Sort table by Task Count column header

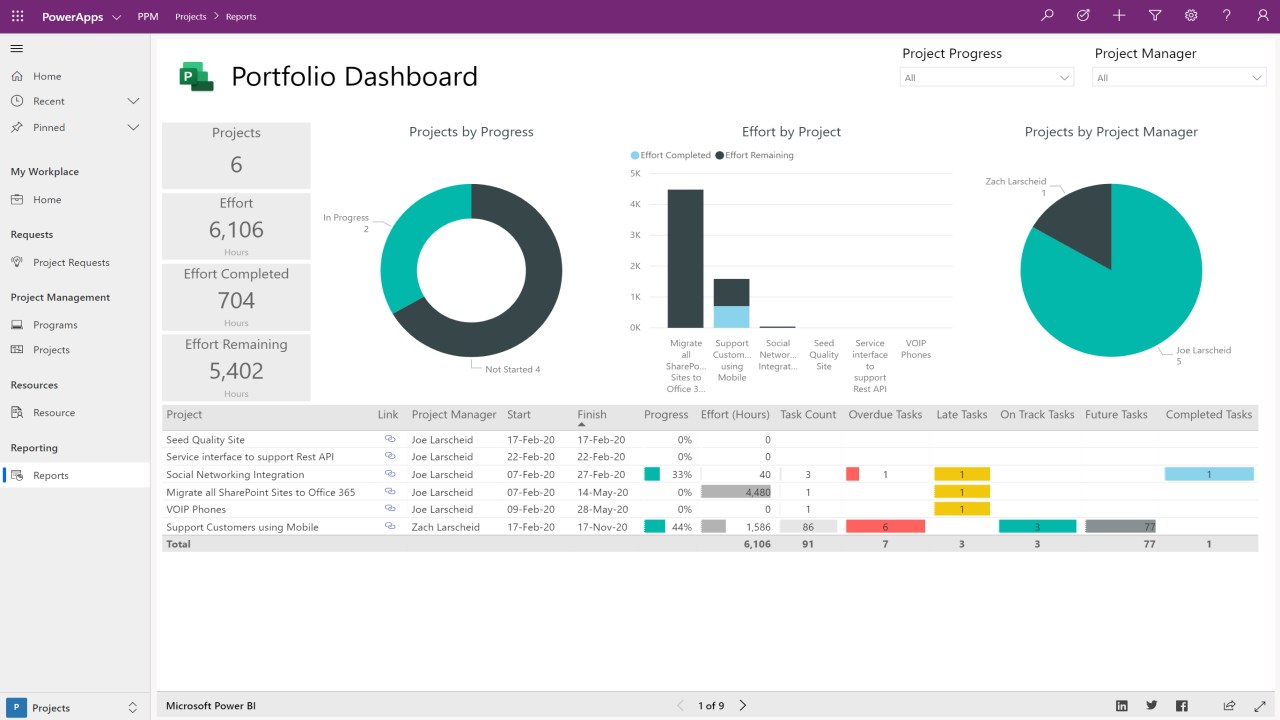pyautogui.click(x=808, y=414)
